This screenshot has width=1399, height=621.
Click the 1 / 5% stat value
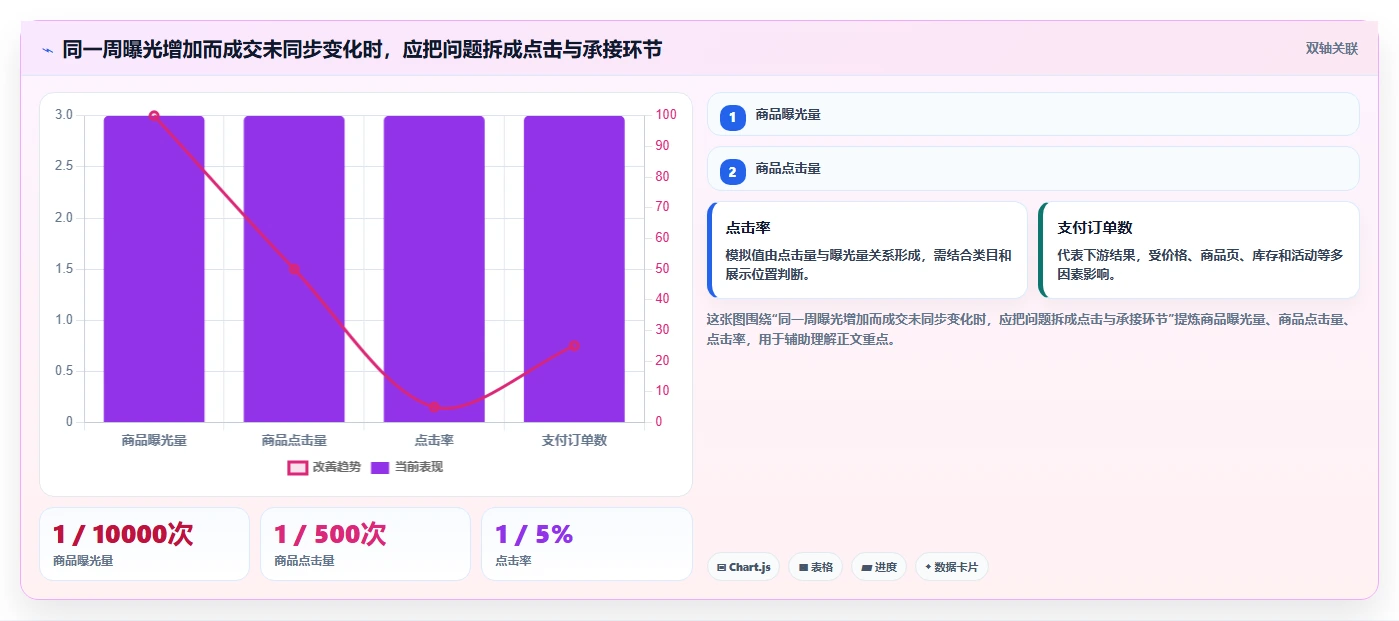pos(534,534)
